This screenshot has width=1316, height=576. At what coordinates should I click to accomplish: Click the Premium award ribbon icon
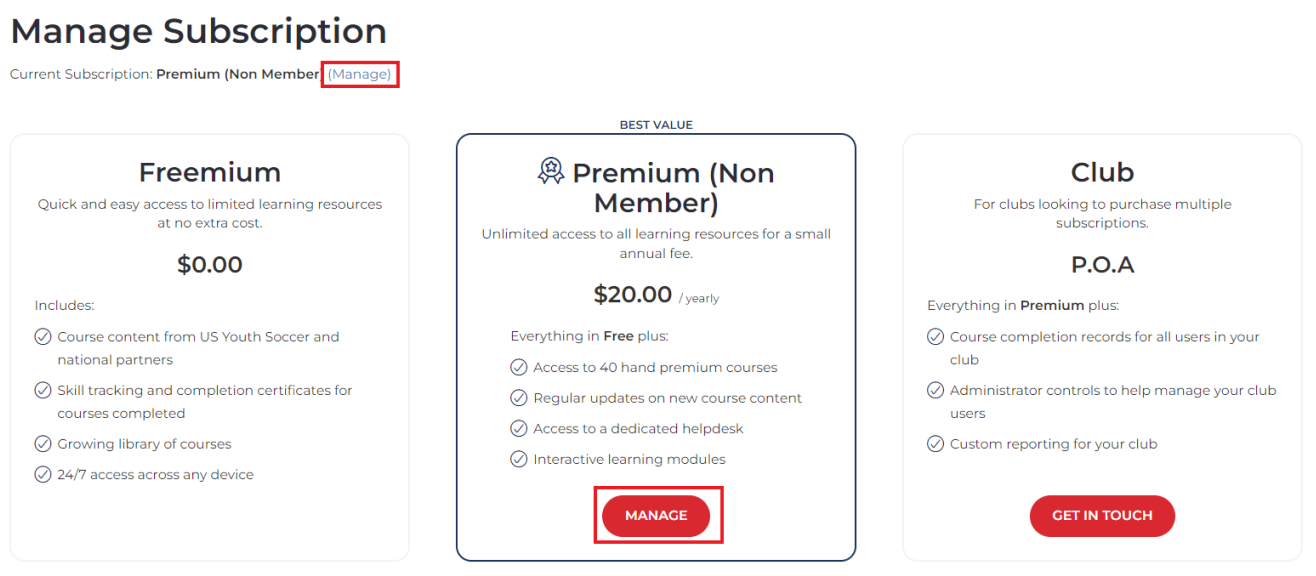point(551,171)
